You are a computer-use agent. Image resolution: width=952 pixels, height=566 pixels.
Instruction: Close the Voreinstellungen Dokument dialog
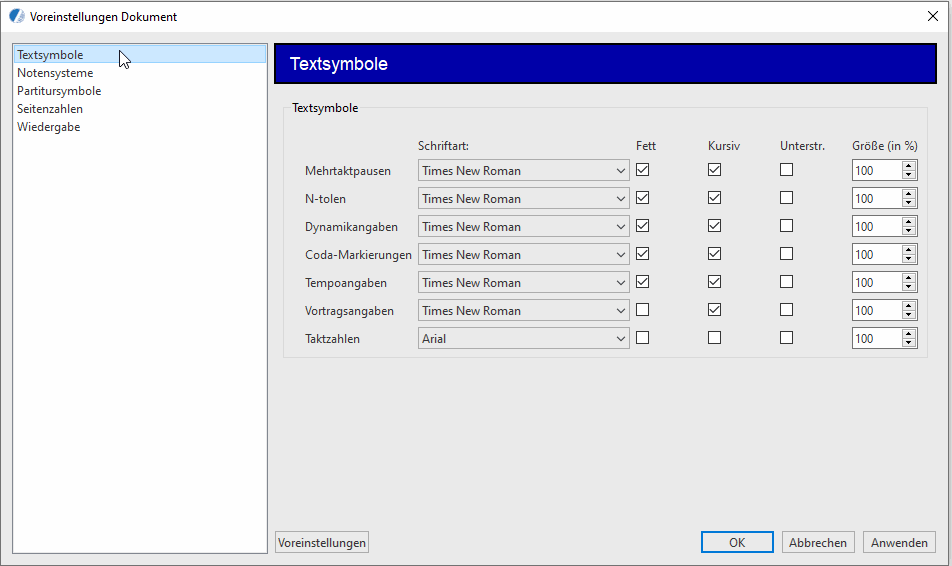(x=932, y=16)
